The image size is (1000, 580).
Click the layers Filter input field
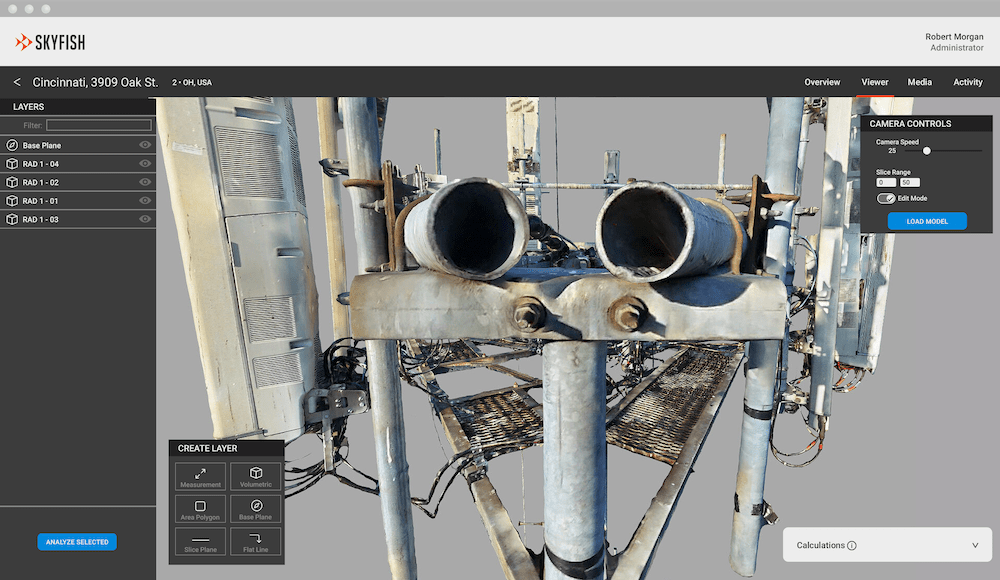(99, 125)
